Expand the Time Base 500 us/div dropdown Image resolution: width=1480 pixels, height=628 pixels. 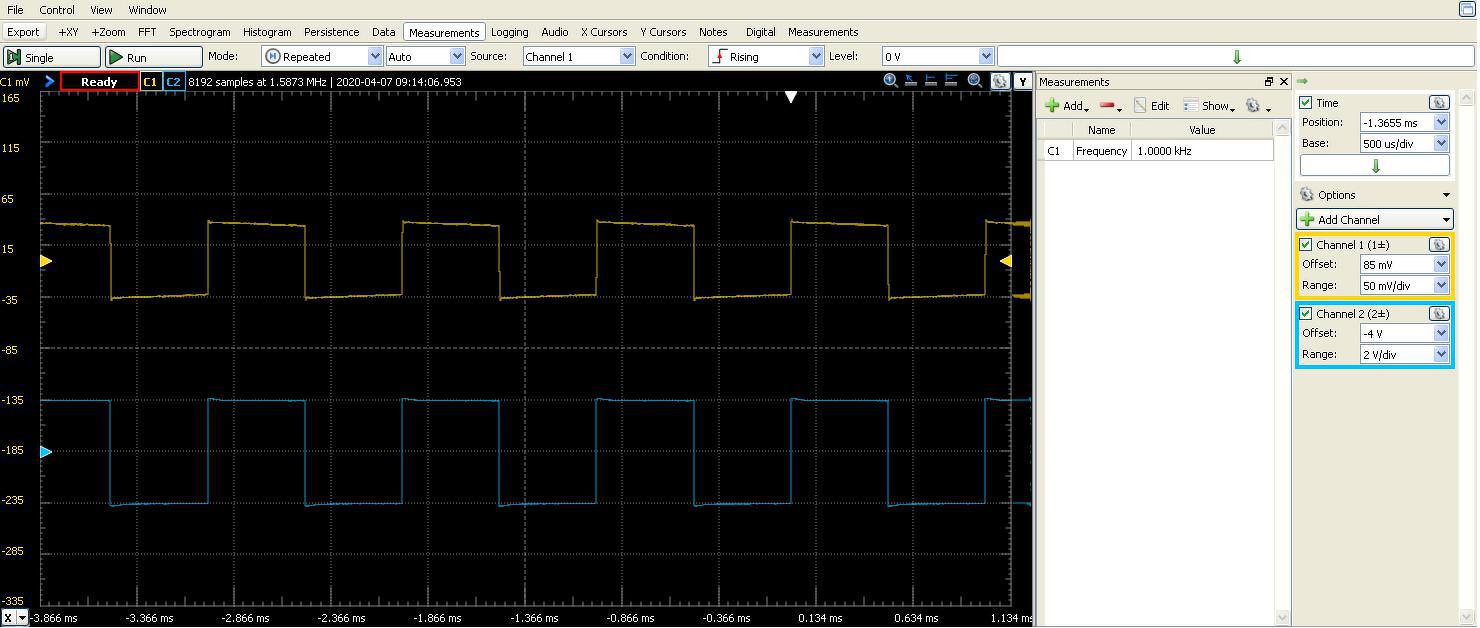coord(1441,143)
